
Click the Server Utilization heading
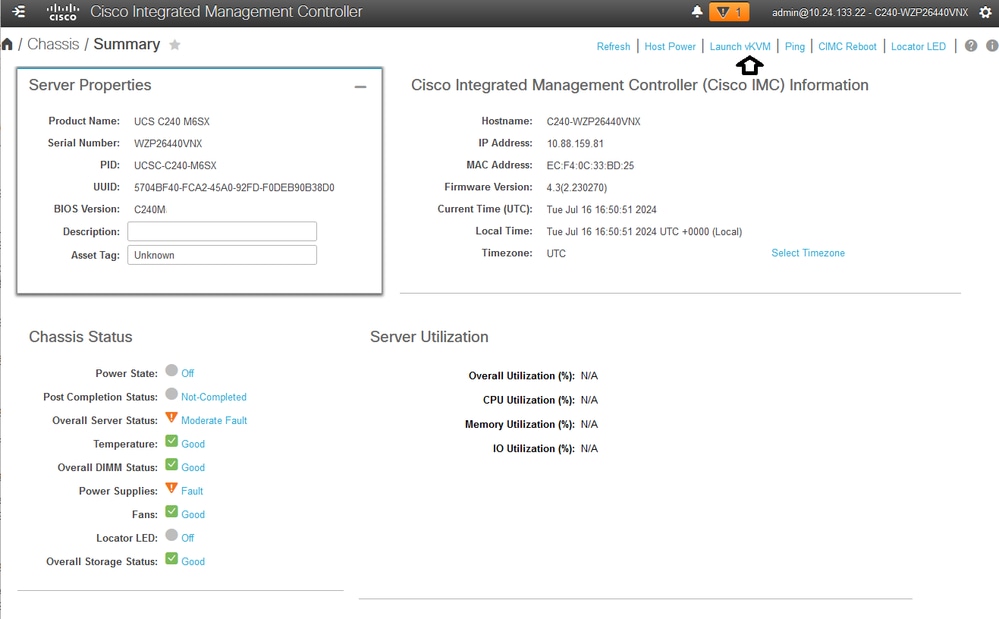point(429,336)
